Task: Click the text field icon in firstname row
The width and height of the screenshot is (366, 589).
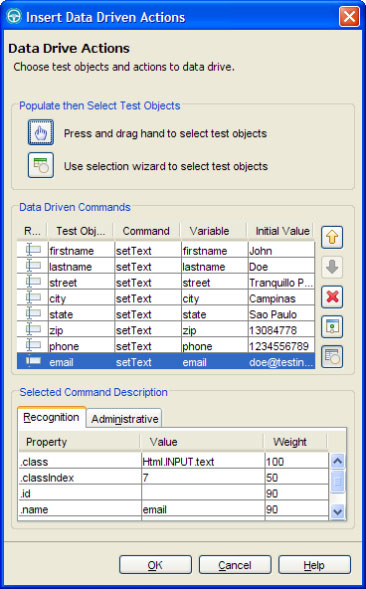Action: [33, 250]
